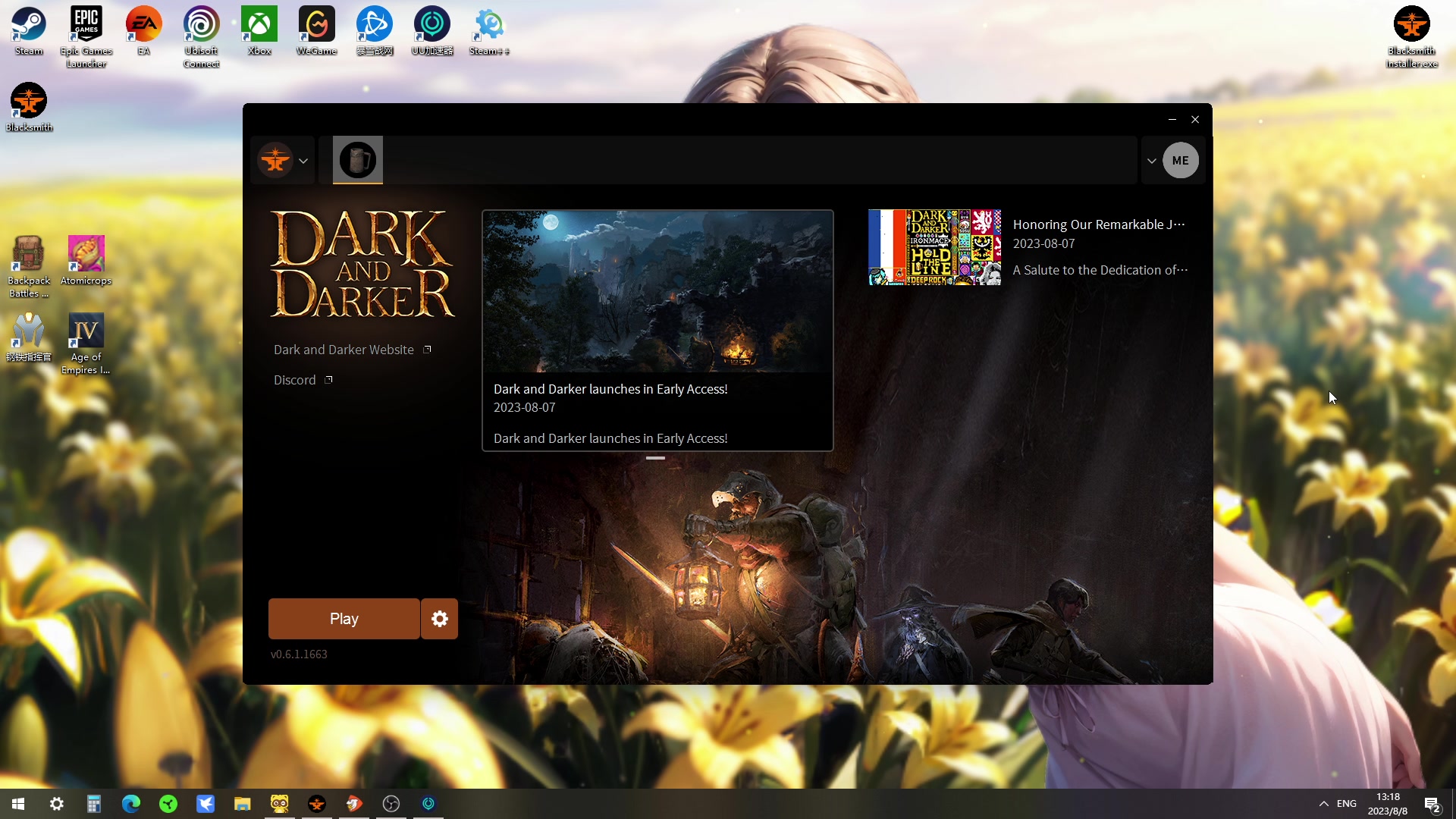Open the Discord link

click(x=294, y=380)
